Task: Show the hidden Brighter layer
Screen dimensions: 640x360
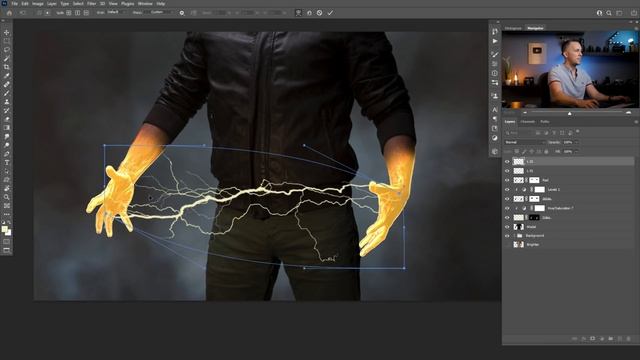Action: (507, 245)
